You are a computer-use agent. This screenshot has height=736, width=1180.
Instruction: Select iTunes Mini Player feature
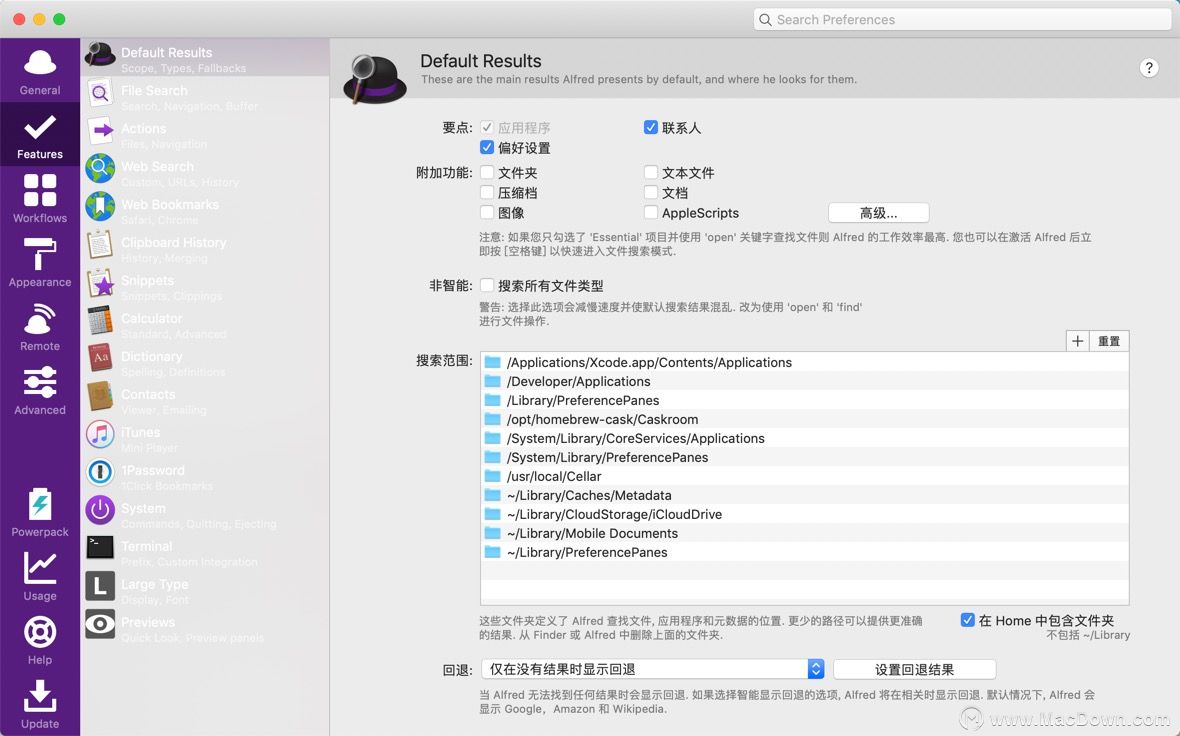coord(205,437)
